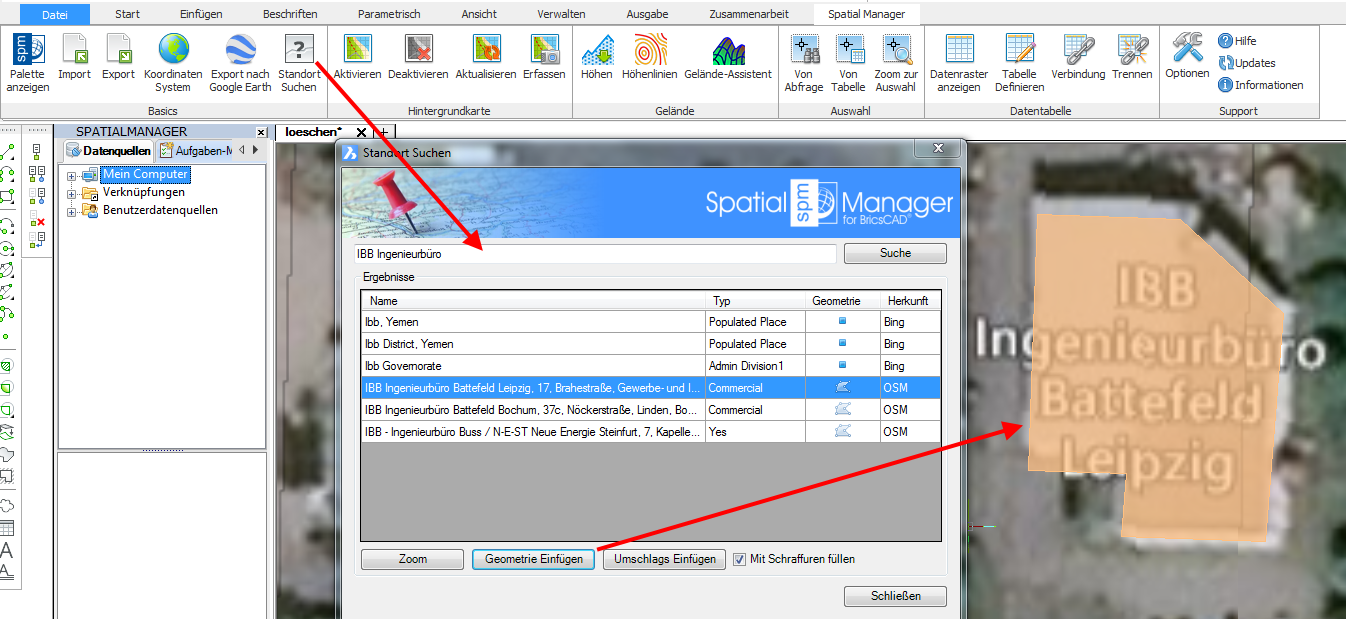Switch to the Aufgaben tab
Screen dimensions: 1346x619
[x=195, y=150]
